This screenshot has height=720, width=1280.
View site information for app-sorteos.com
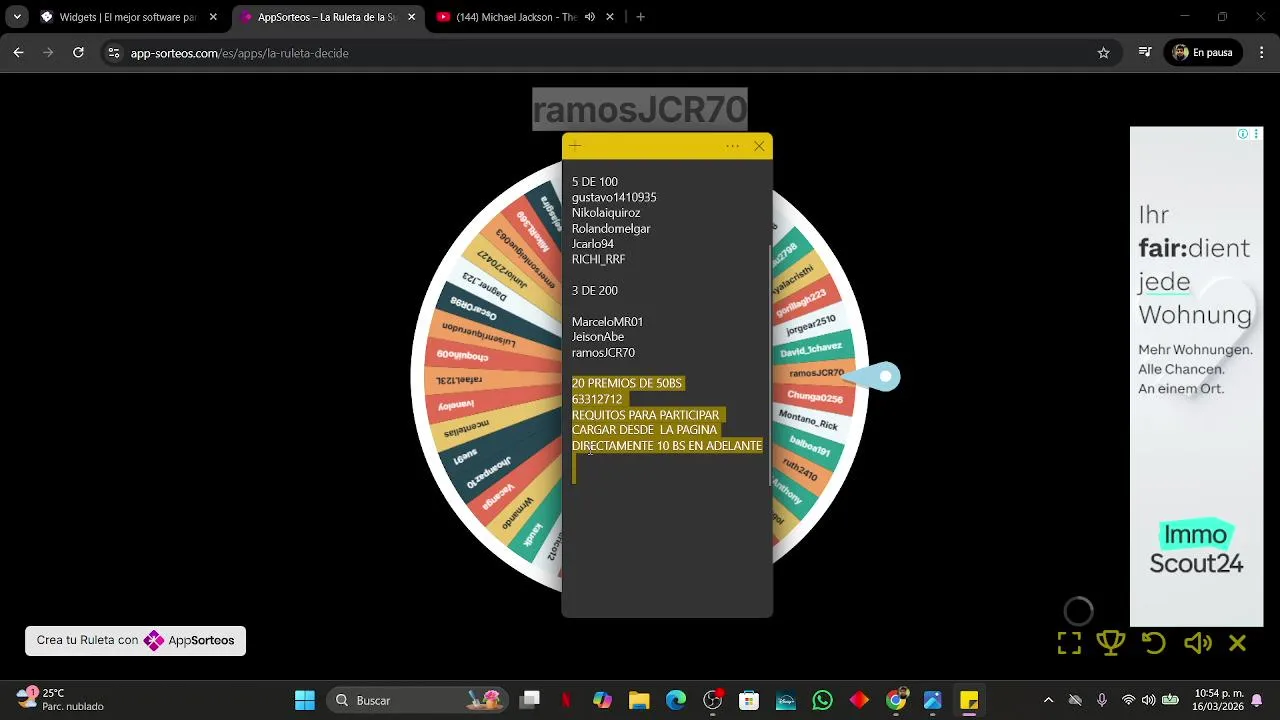click(114, 53)
